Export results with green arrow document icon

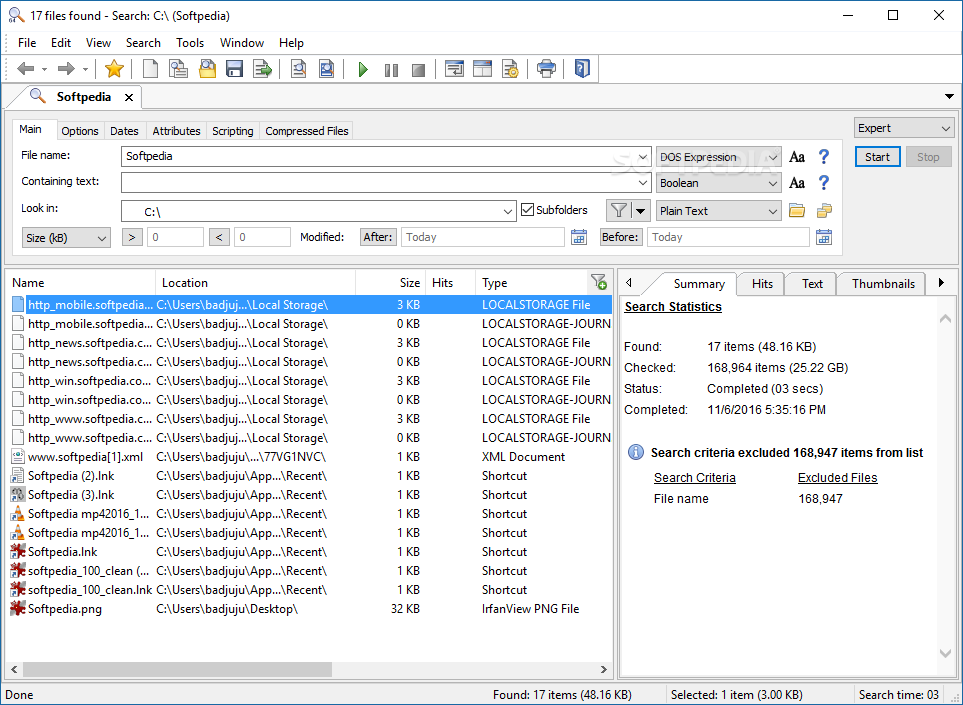pos(263,69)
